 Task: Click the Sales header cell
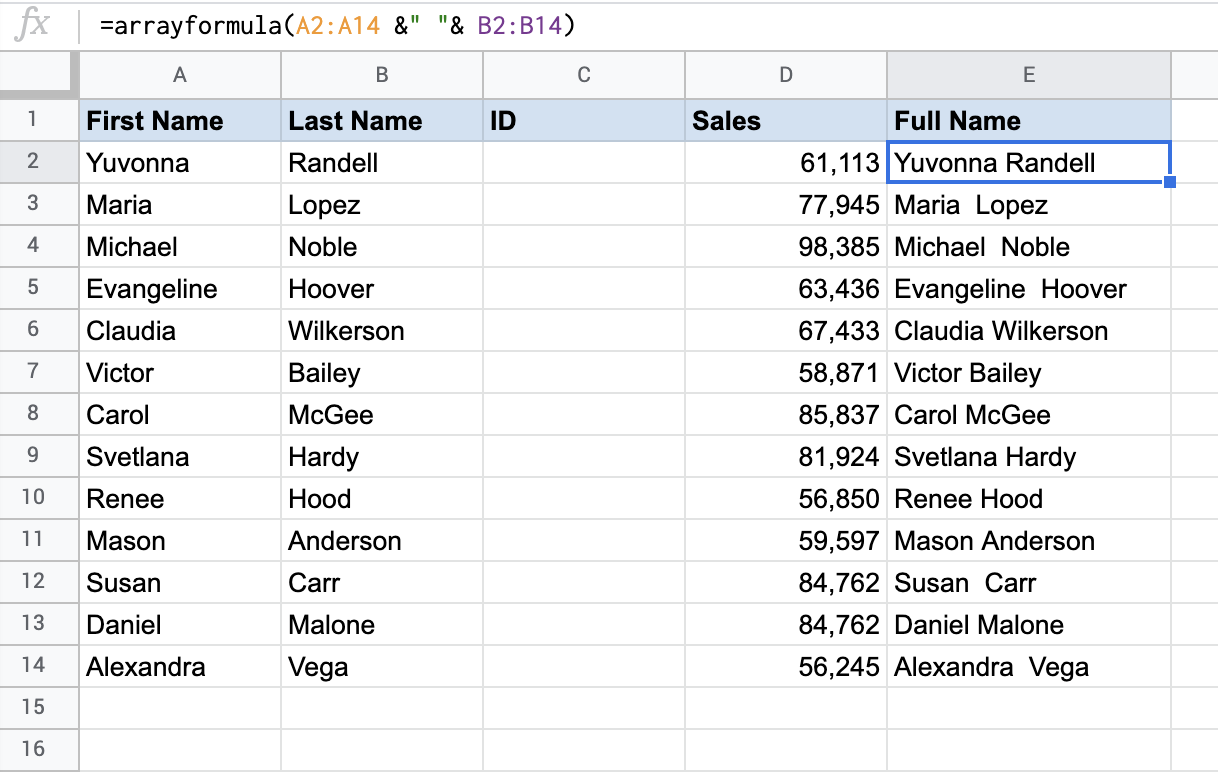(x=786, y=121)
